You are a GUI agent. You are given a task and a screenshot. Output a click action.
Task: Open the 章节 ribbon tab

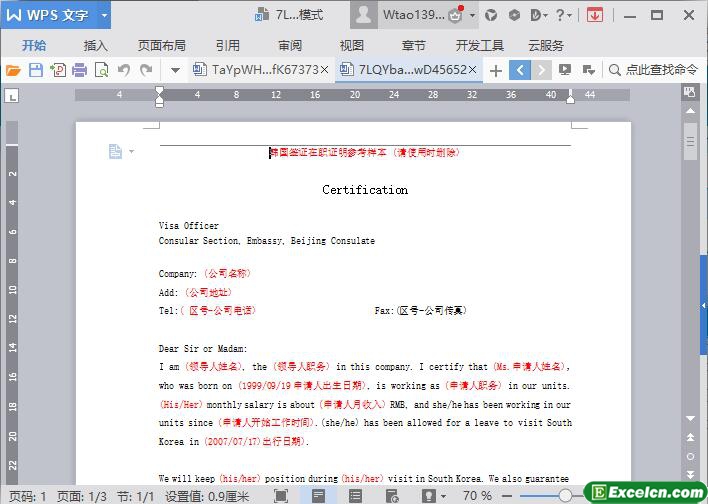click(x=414, y=46)
